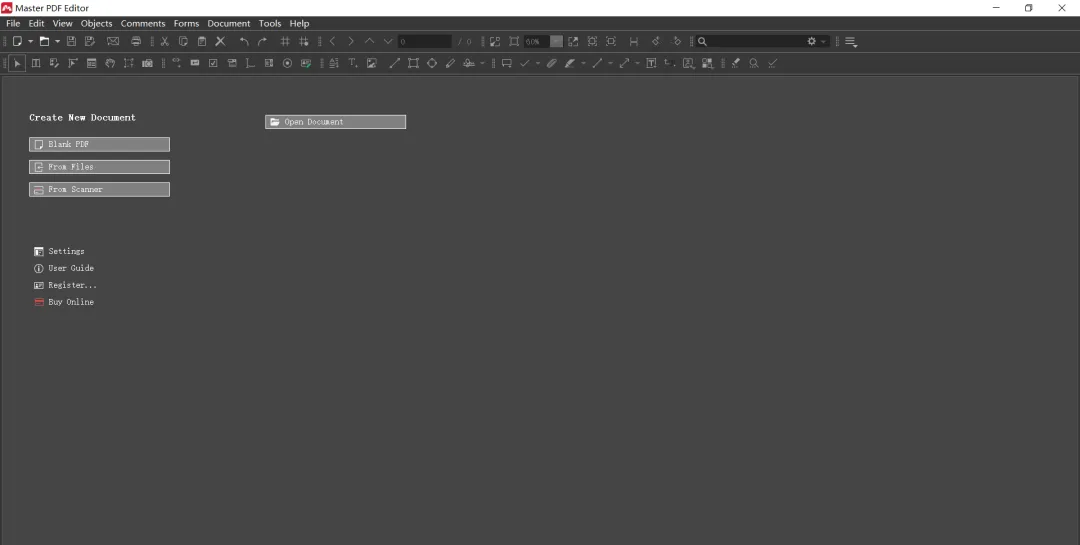
Task: Click the Buy Online link
Action: tap(64, 302)
